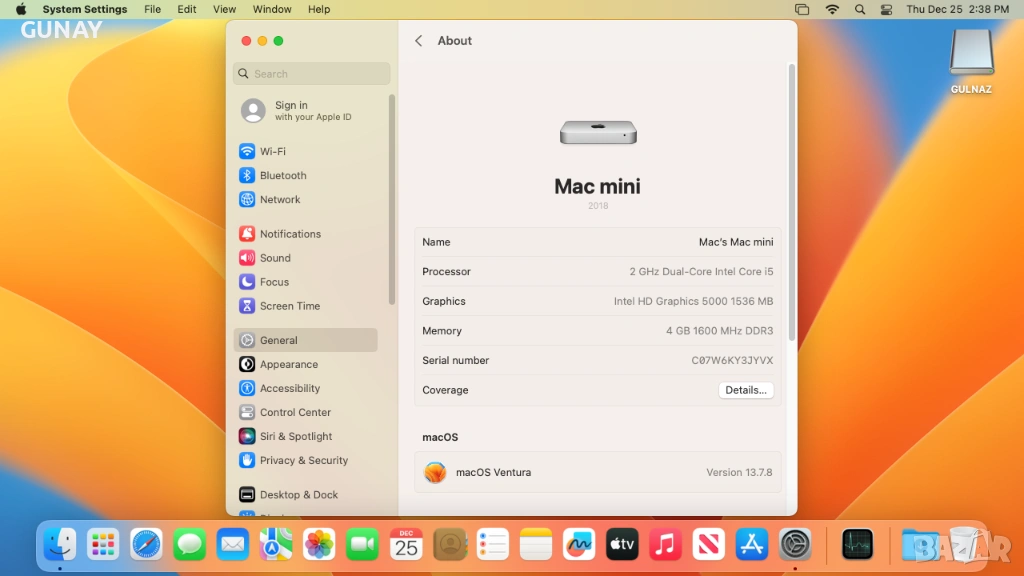The image size is (1024, 576).
Task: Open the GULNAZ drive on desktop
Action: (971, 60)
